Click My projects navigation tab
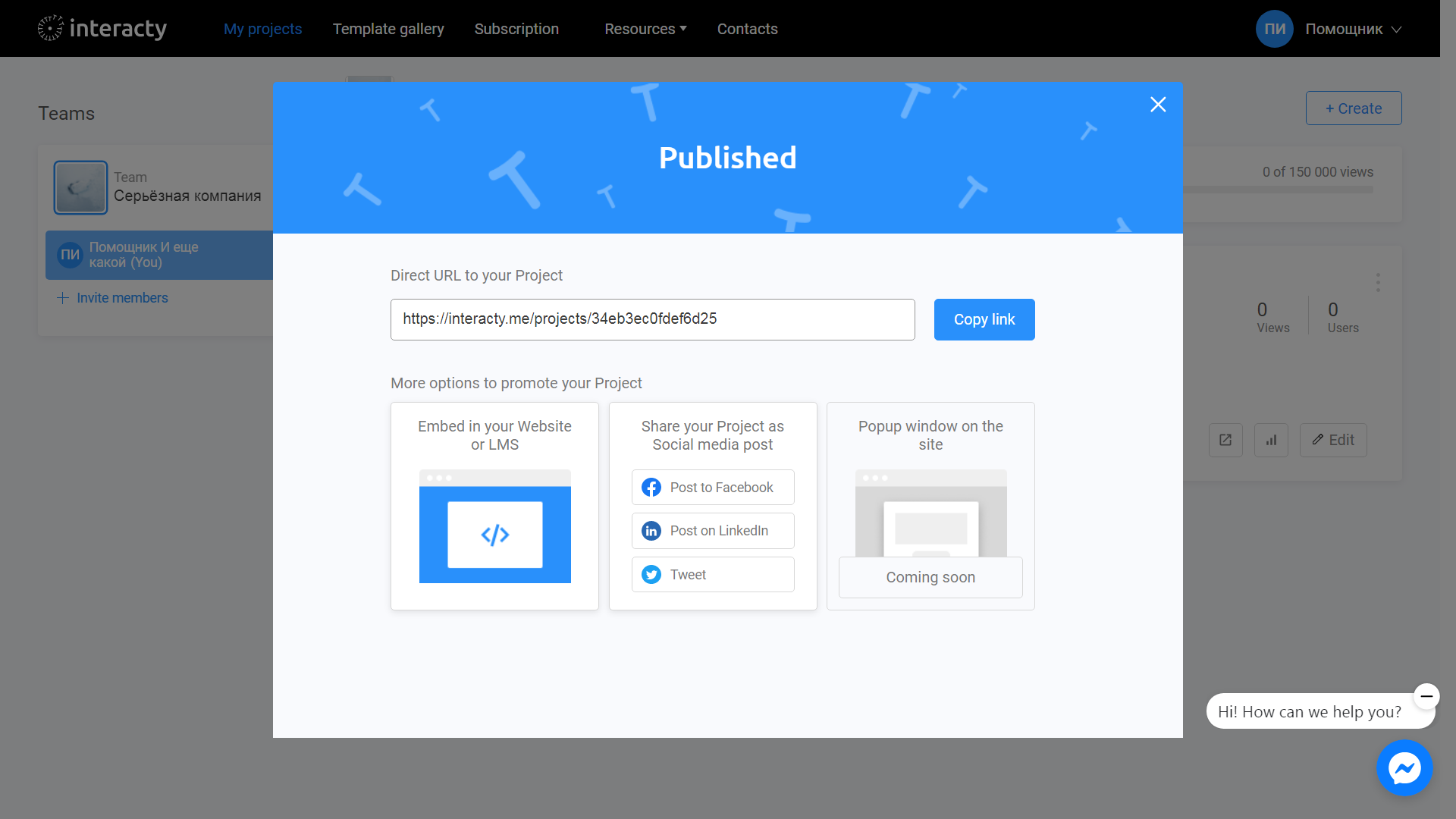The image size is (1456, 819). click(x=262, y=28)
